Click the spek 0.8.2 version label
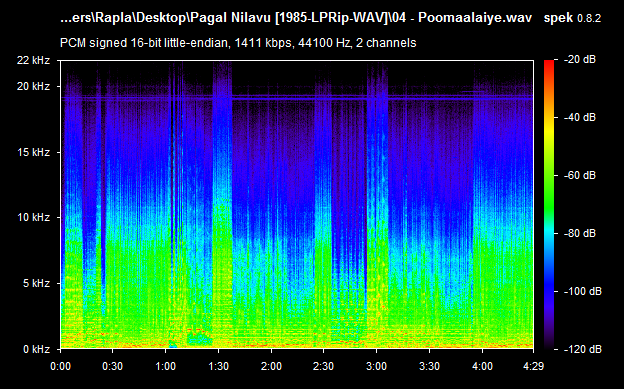 (x=572, y=18)
